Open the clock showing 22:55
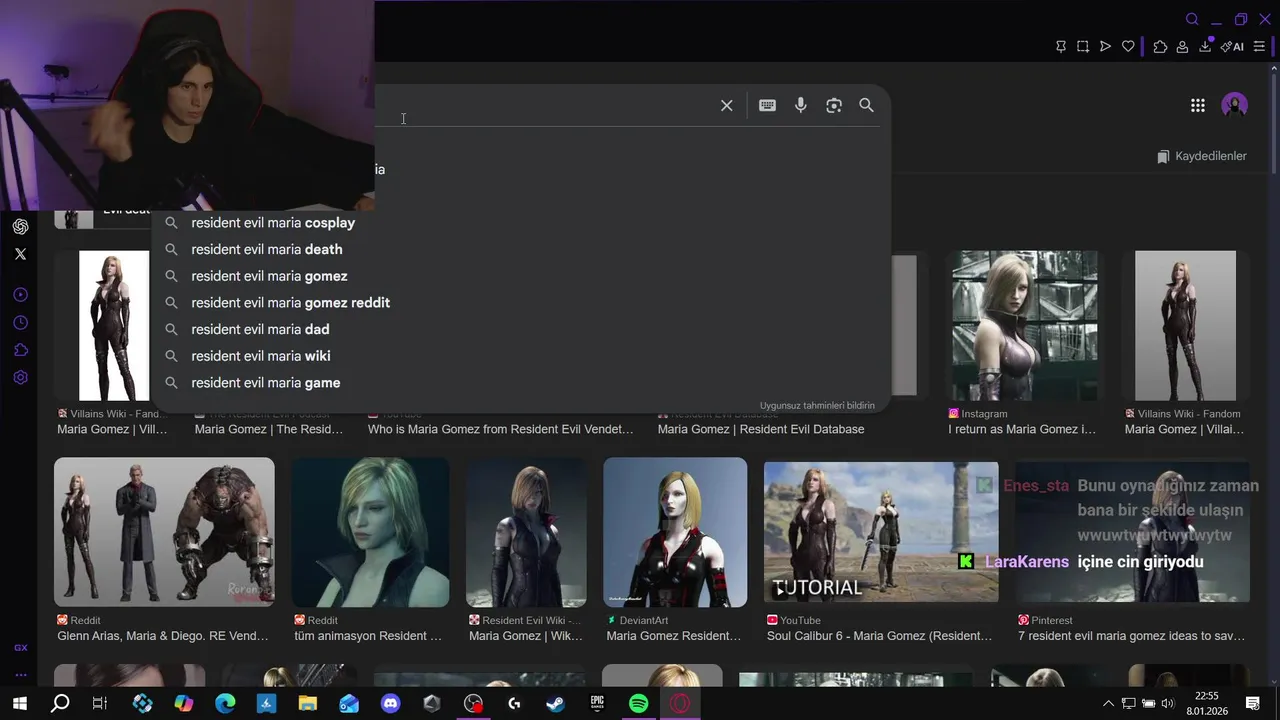The height and width of the screenshot is (720, 1280). coord(1207,696)
